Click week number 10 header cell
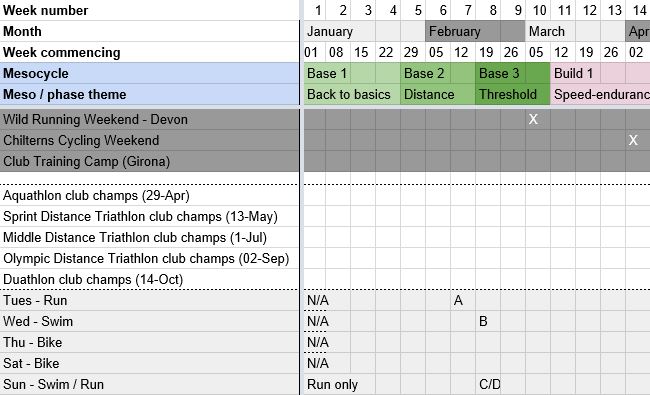The width and height of the screenshot is (650, 395). tap(538, 10)
